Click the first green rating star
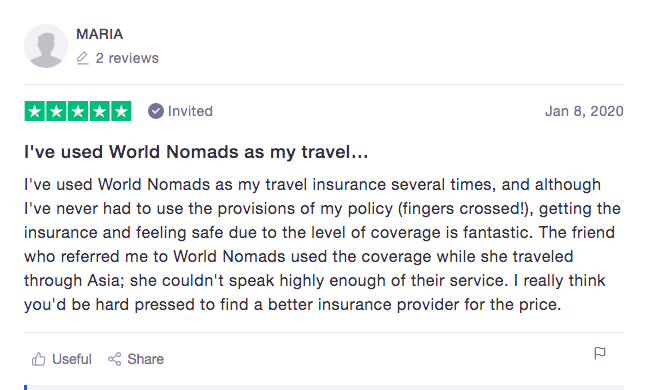648x390 pixels. click(x=35, y=111)
